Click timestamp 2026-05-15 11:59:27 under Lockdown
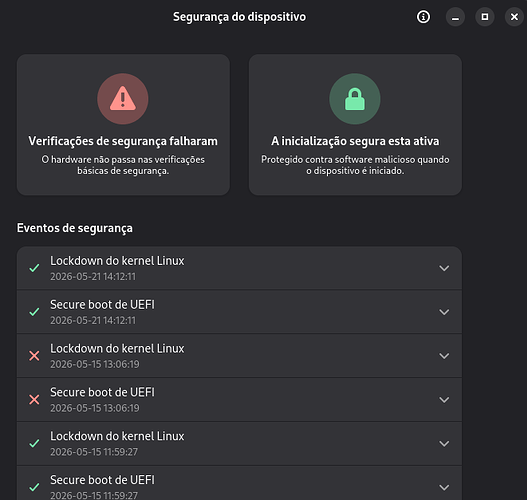The height and width of the screenshot is (500, 527). [94, 452]
